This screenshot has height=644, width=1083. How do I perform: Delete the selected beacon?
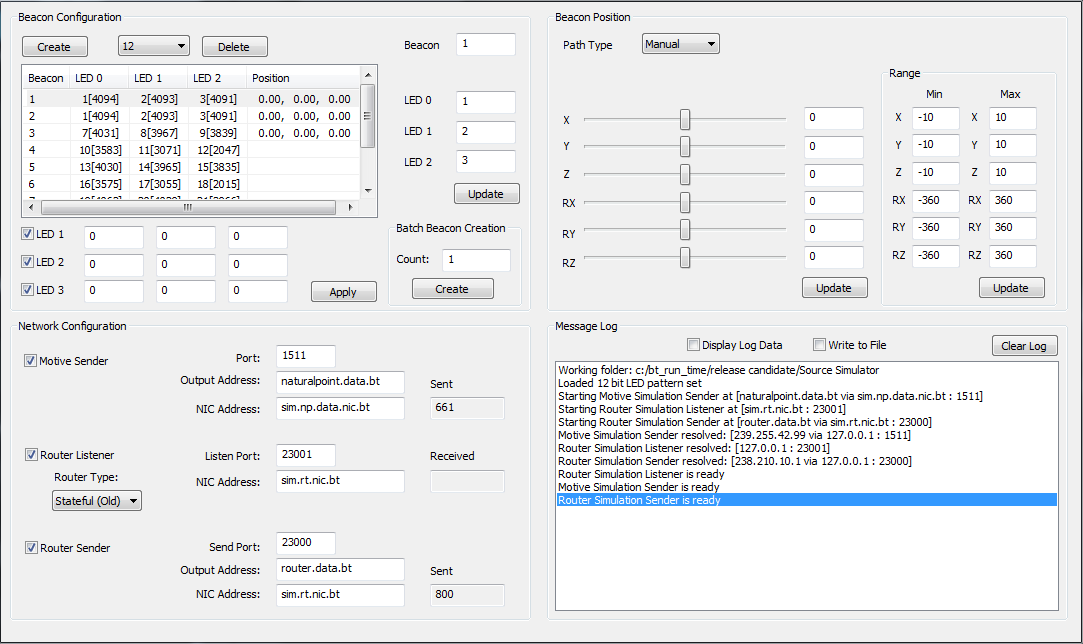tap(234, 47)
